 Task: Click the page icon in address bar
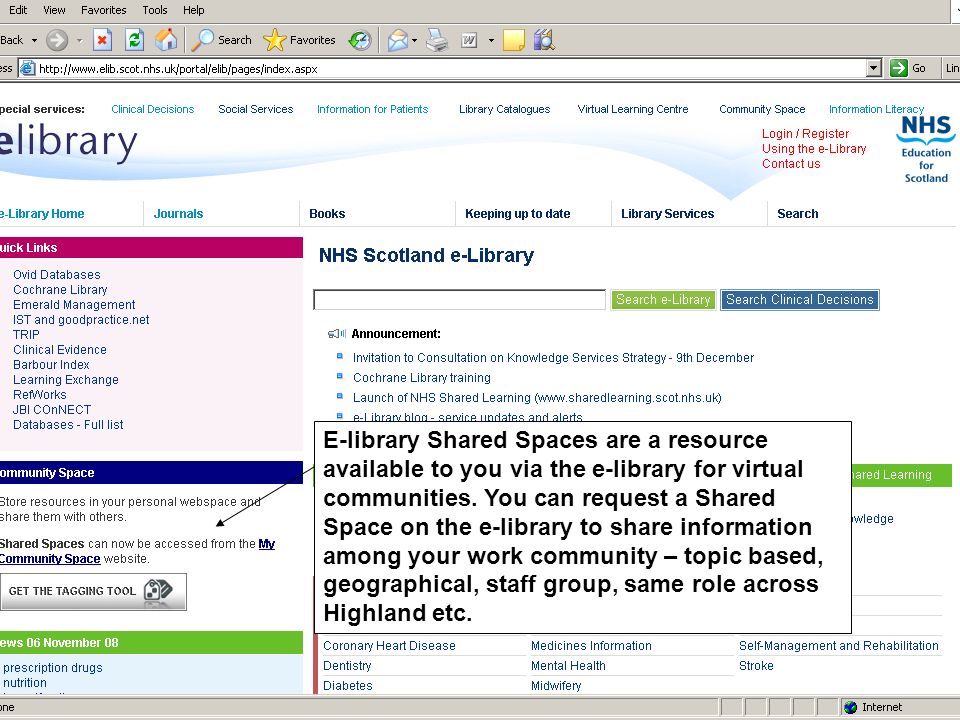(28, 69)
